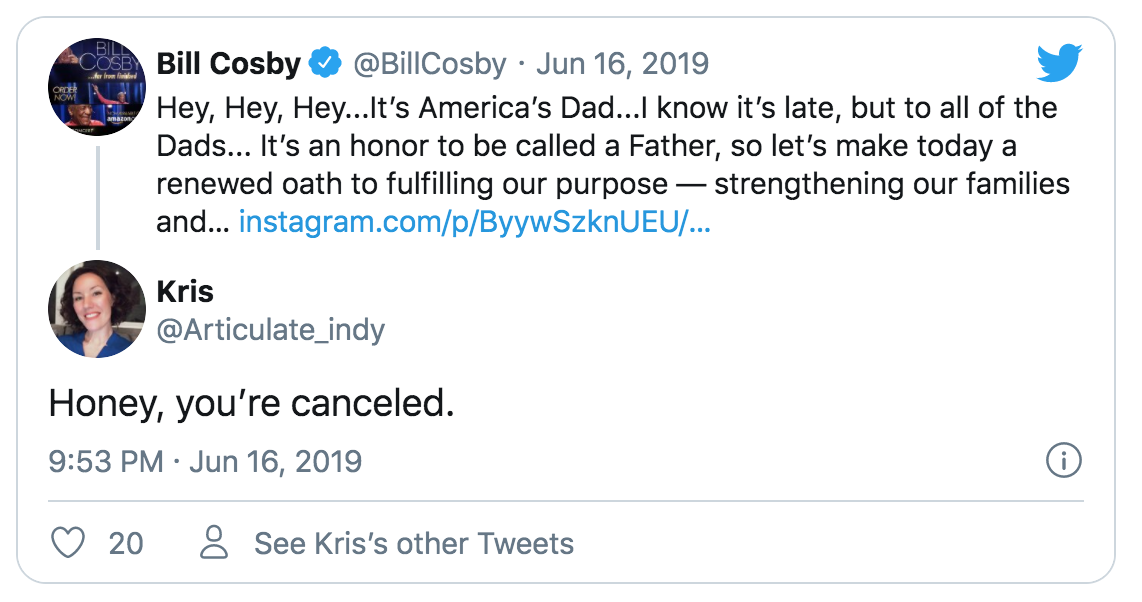Open the instagram.com post link
The image size is (1142, 602).
(x=474, y=222)
